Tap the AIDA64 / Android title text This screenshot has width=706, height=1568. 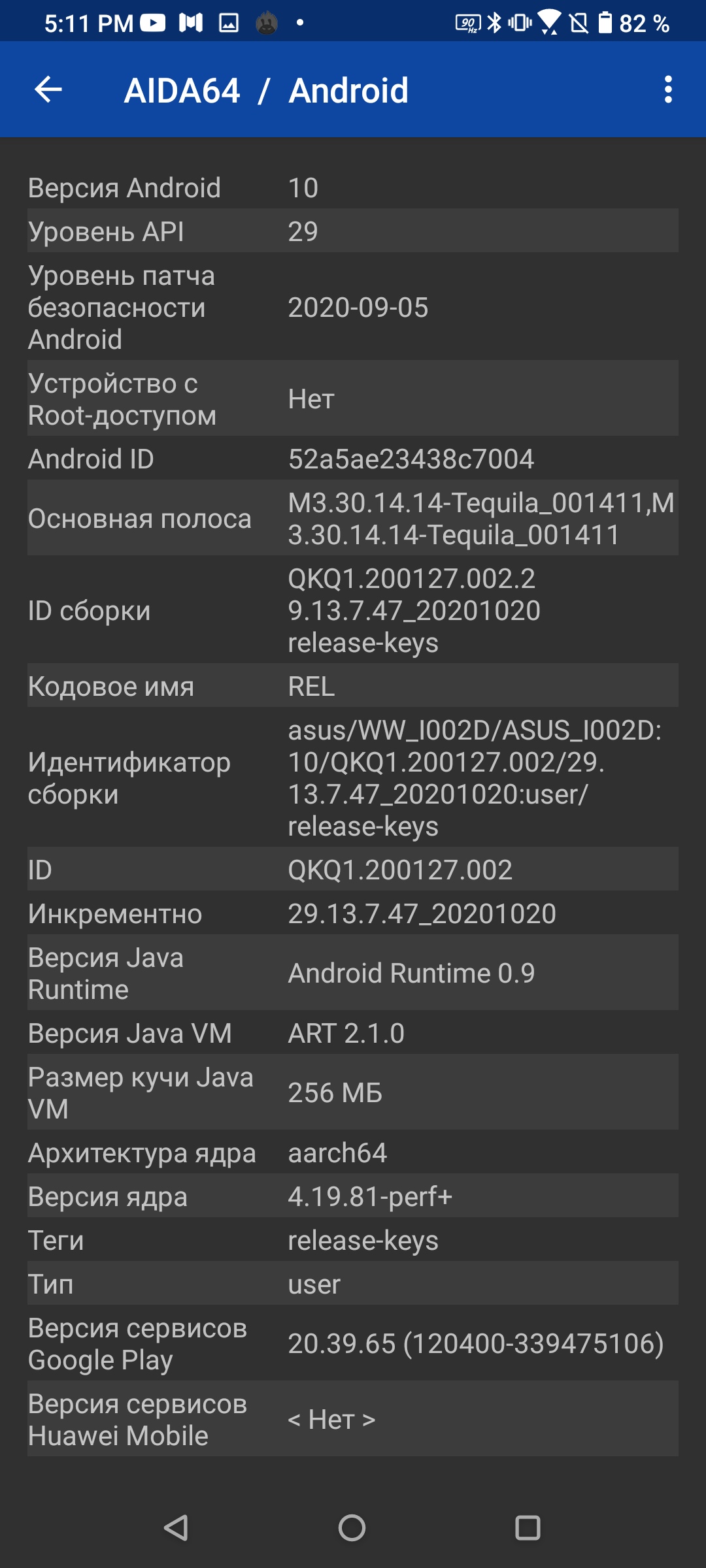266,90
